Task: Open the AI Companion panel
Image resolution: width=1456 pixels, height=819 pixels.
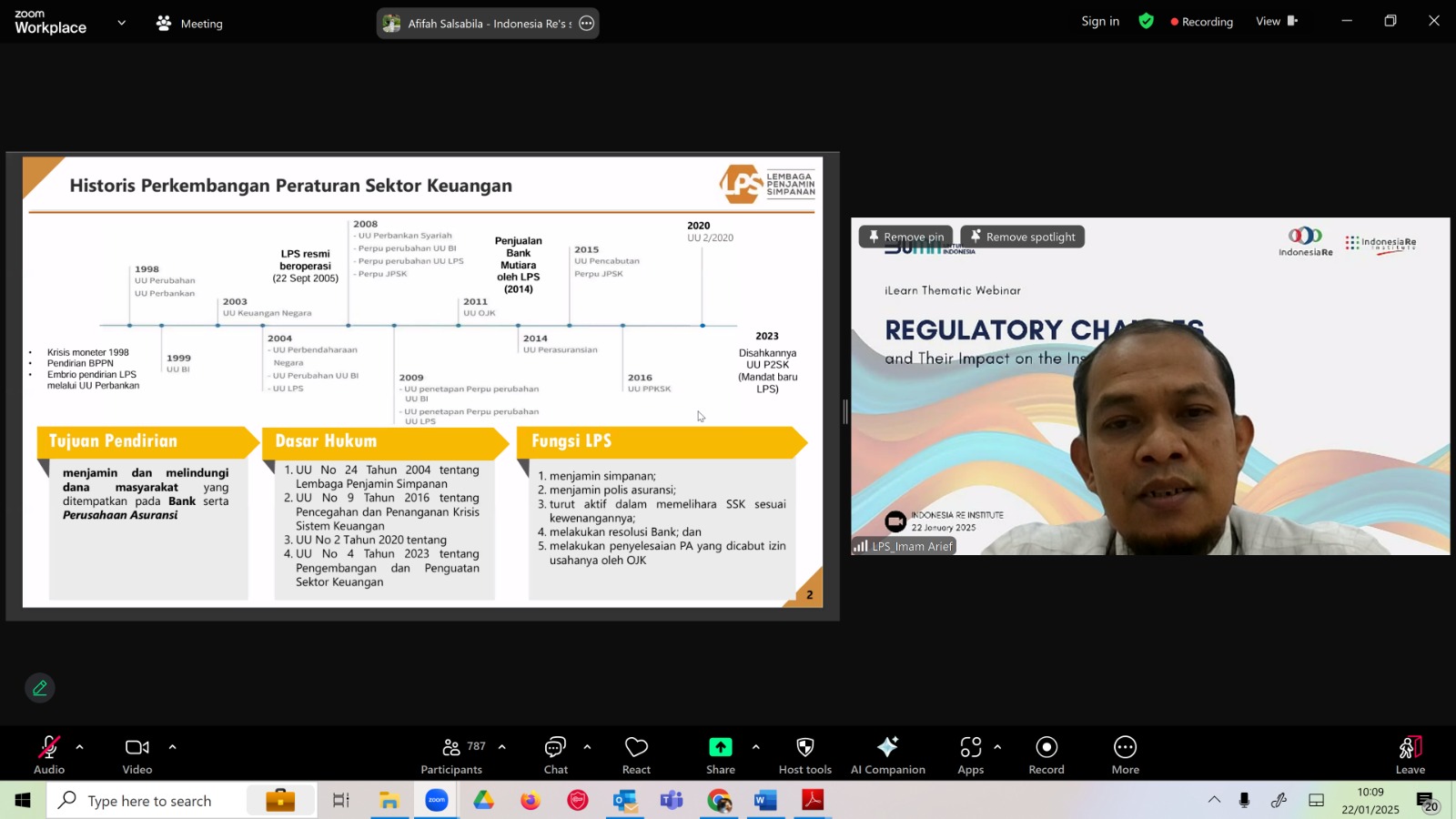Action: pos(887,755)
